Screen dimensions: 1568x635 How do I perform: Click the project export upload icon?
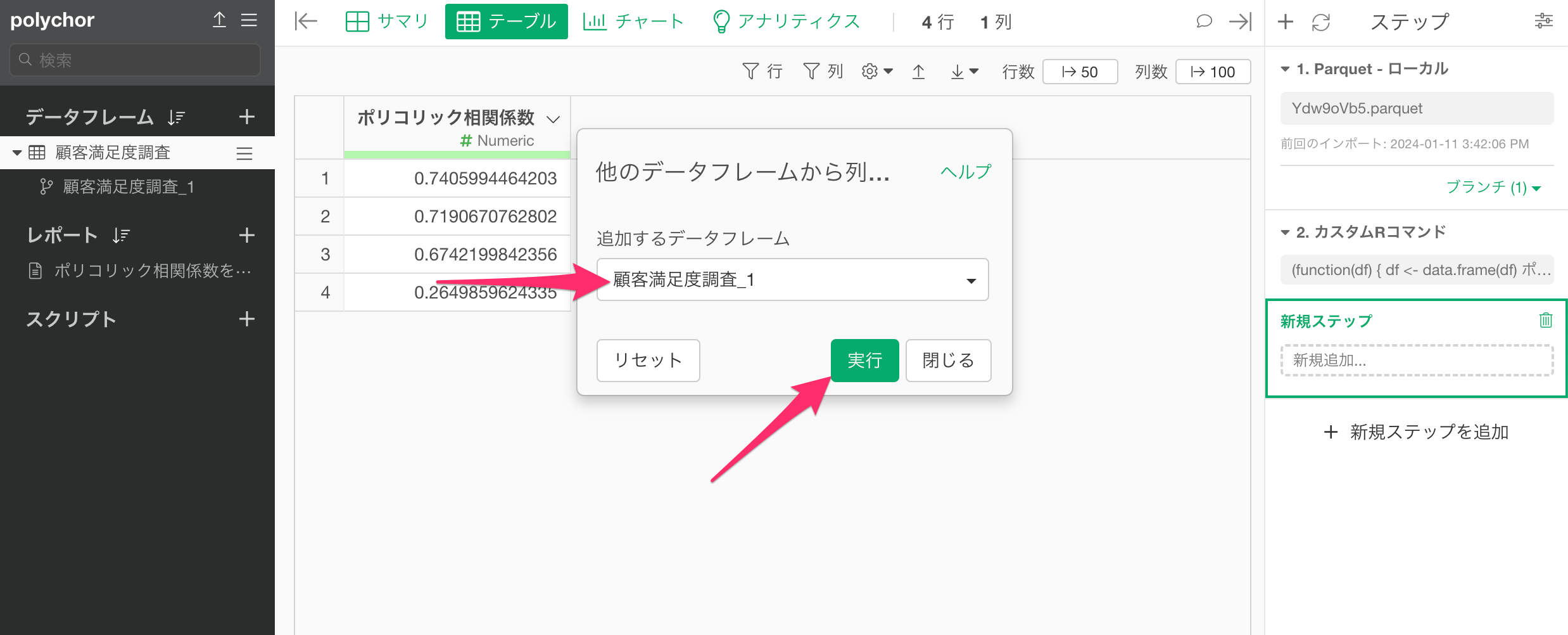point(219,20)
